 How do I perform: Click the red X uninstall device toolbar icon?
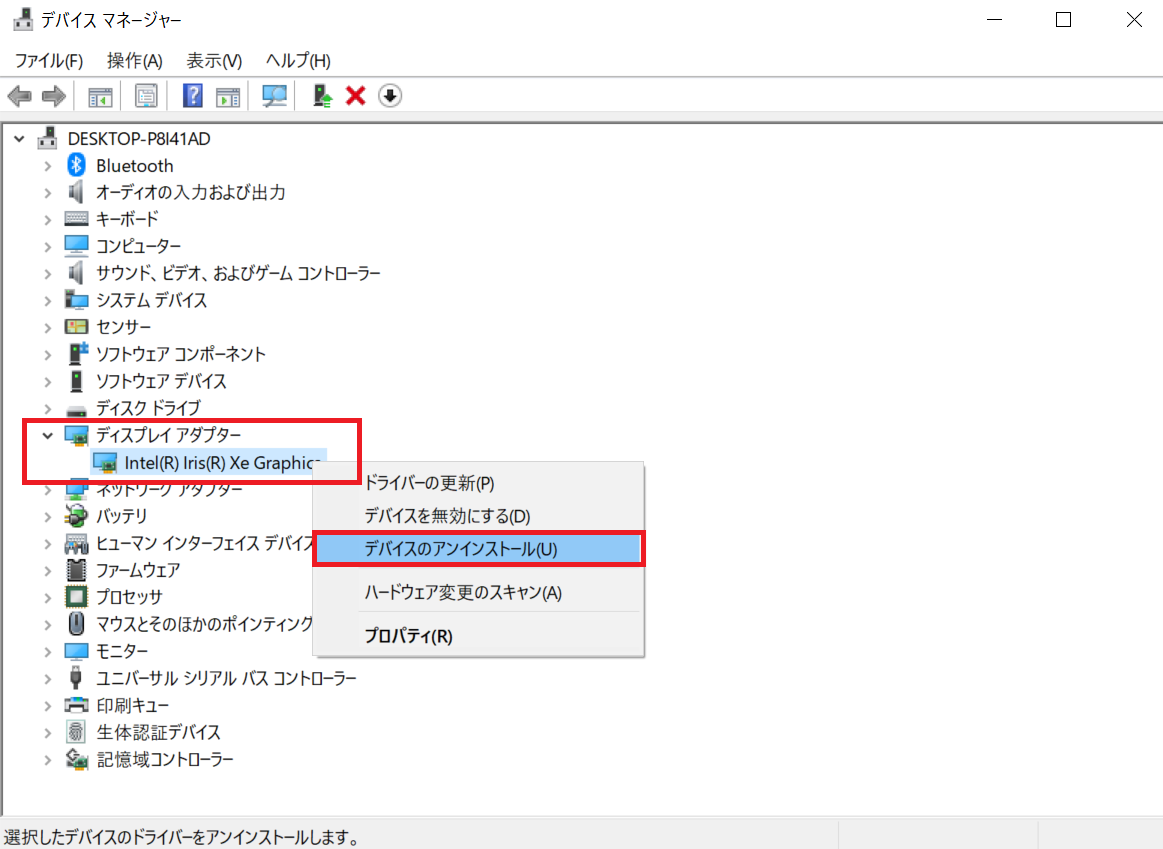(355, 96)
